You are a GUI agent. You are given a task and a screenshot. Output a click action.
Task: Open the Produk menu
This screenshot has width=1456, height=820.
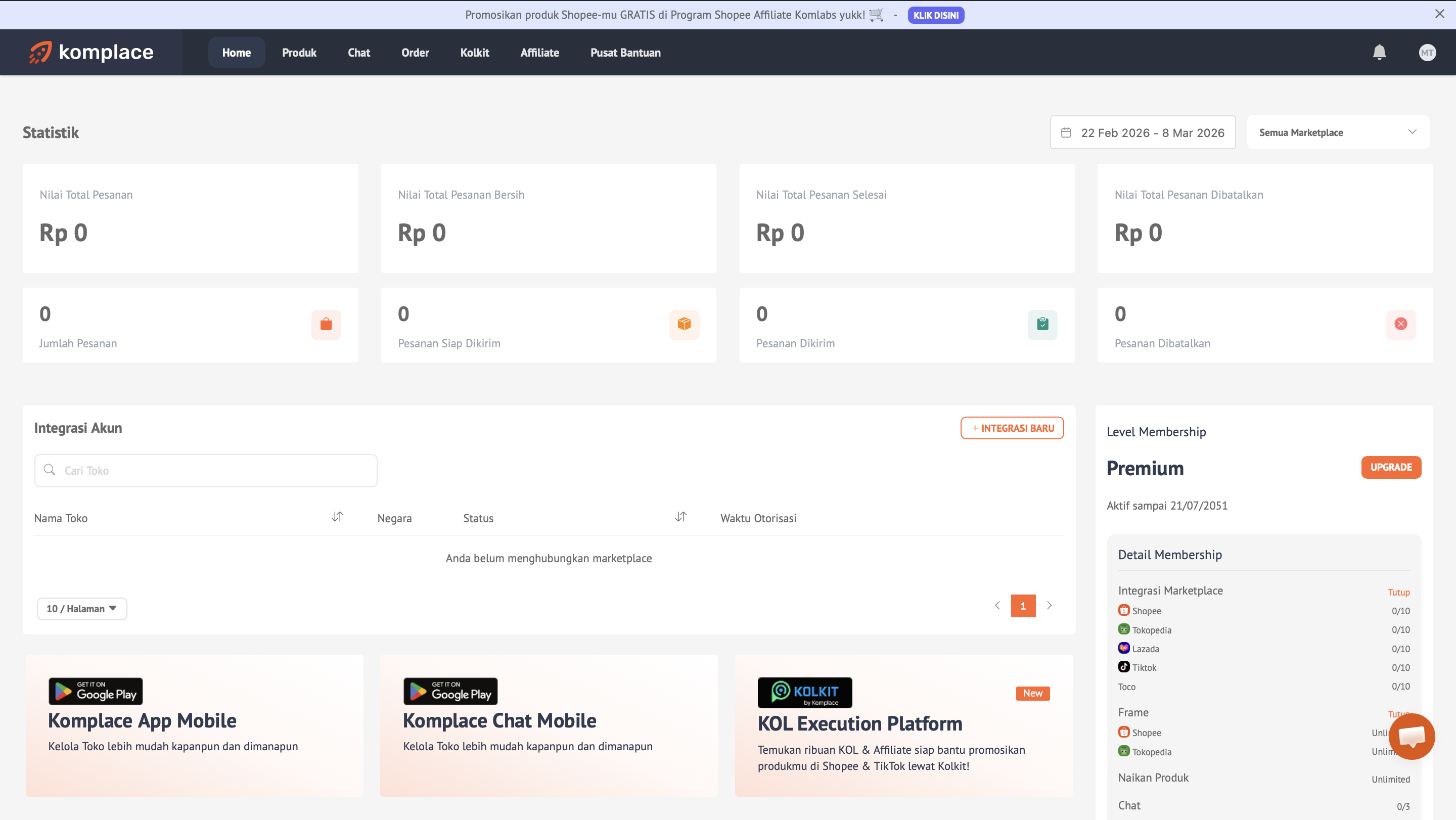point(299,53)
